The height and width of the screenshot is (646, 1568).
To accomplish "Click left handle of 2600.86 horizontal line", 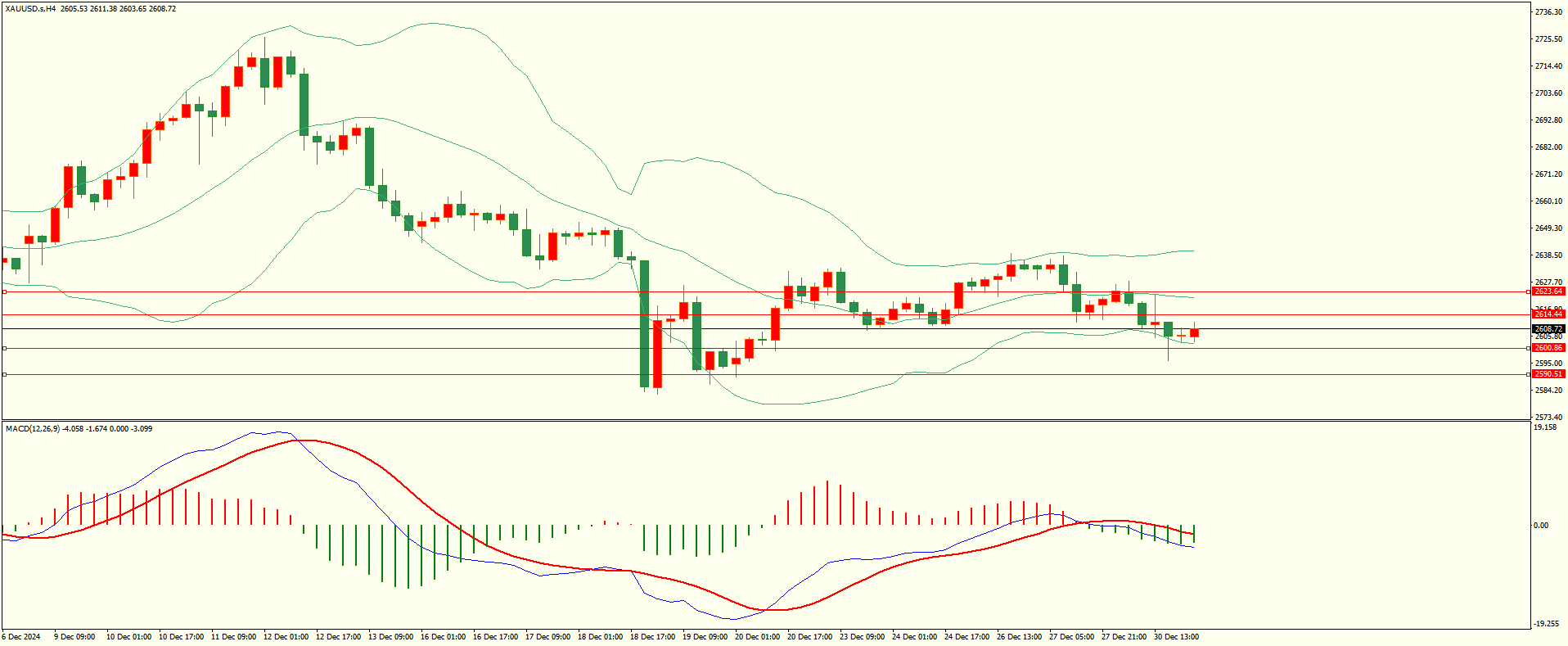I will 4,348.
